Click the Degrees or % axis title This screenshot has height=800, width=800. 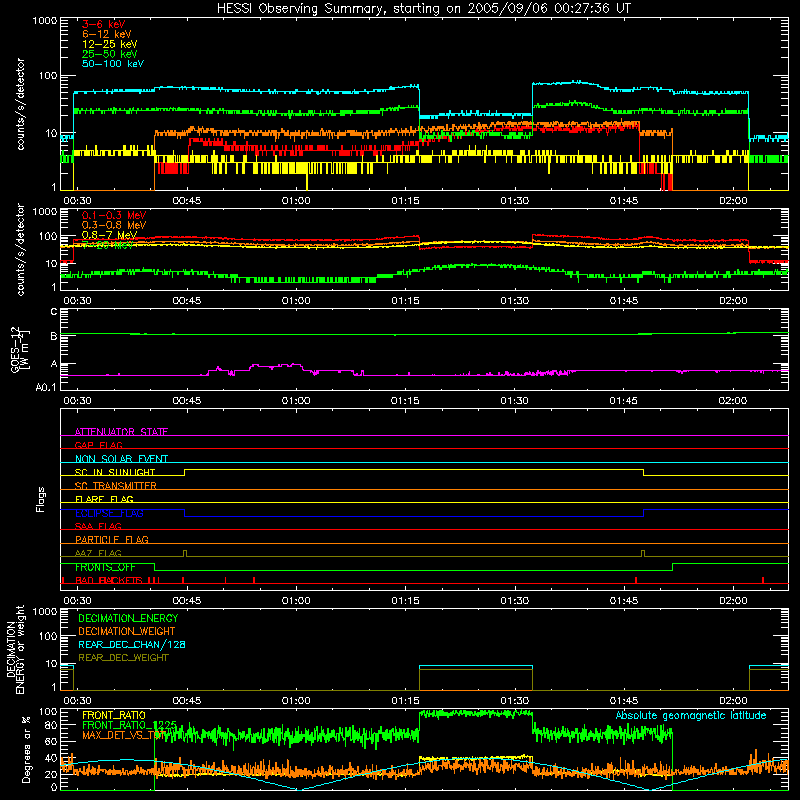point(27,749)
